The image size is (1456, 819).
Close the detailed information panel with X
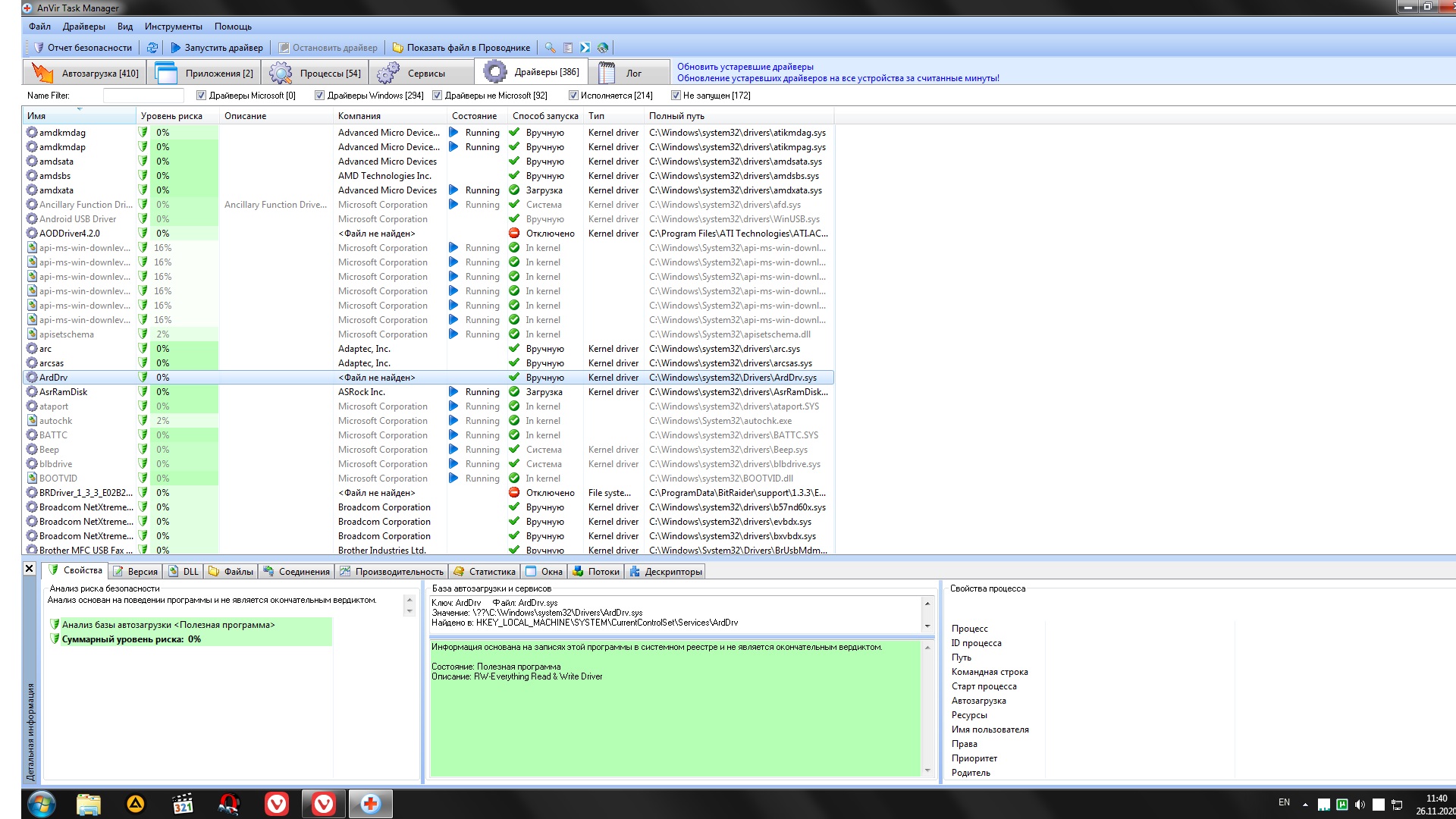(30, 569)
